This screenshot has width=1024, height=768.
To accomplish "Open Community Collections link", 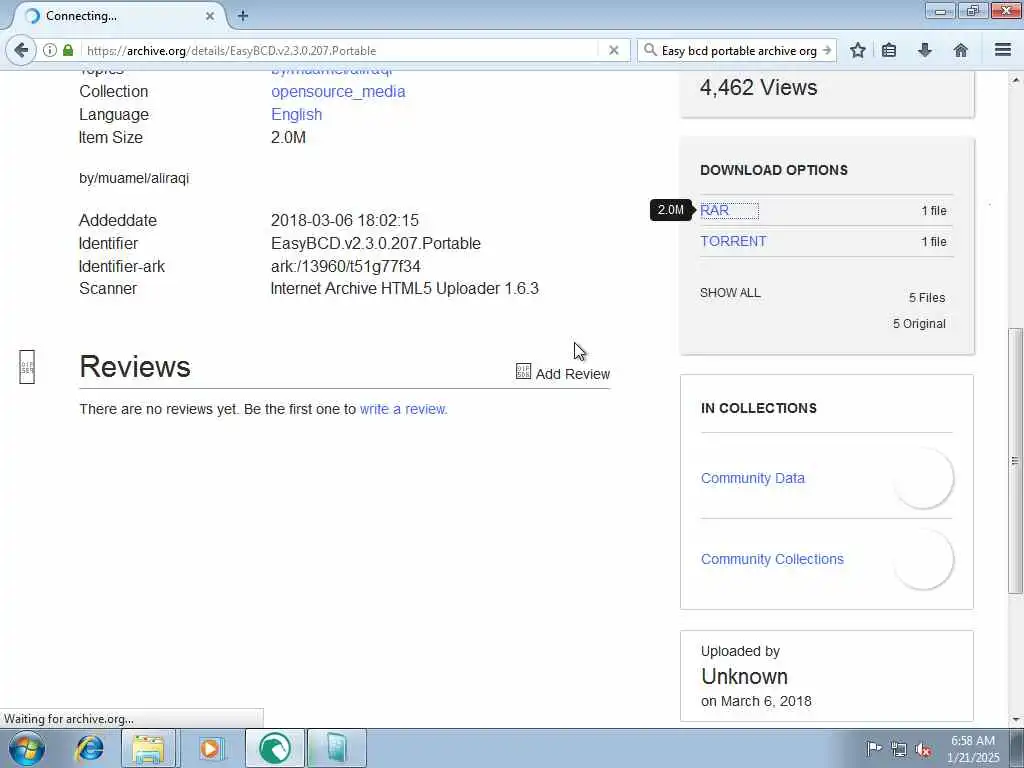I will [x=772, y=559].
